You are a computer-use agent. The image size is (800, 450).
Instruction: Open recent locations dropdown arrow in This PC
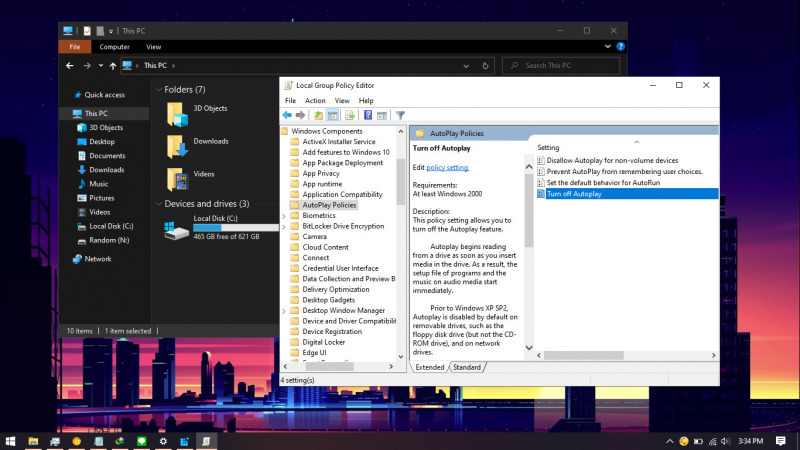pyautogui.click(x=101, y=66)
